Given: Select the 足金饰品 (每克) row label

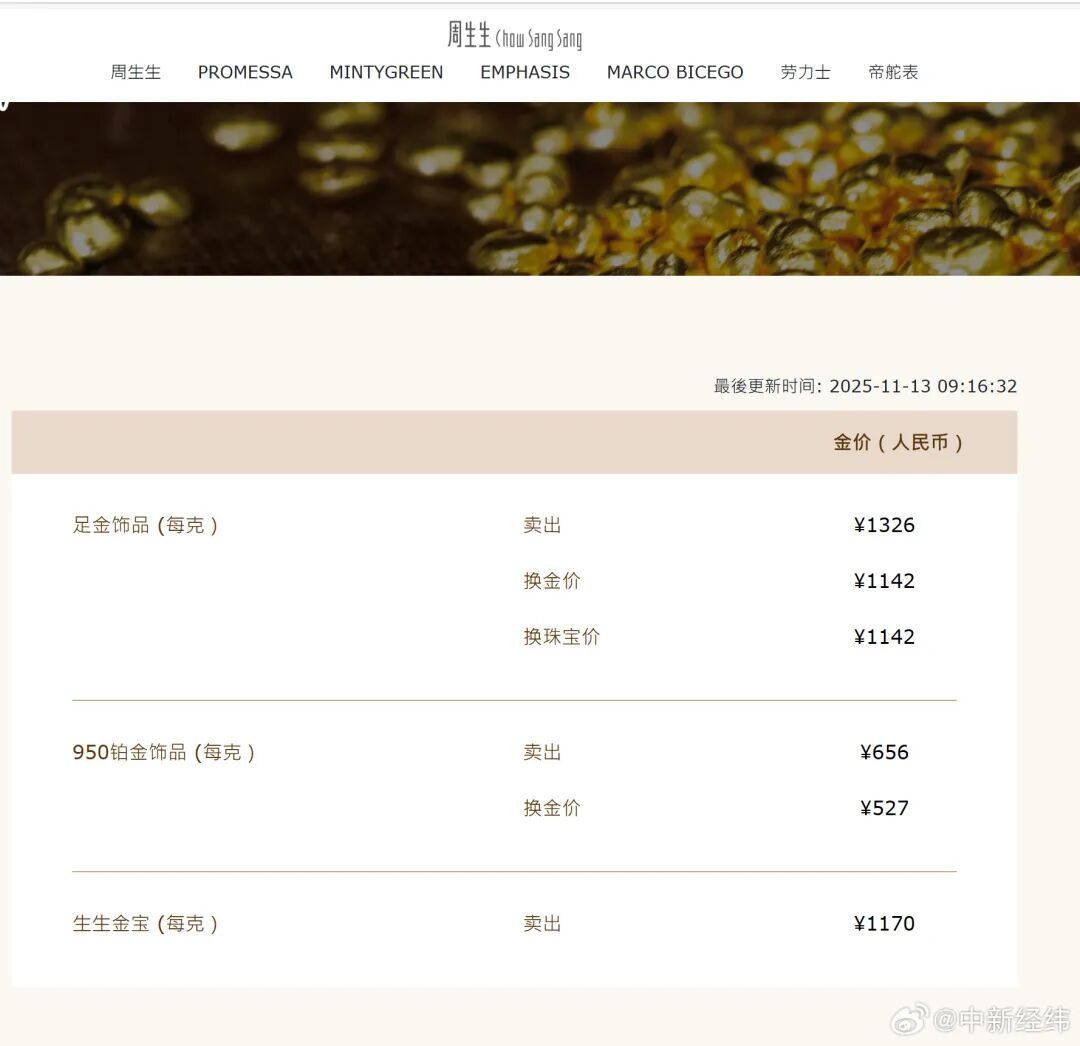Looking at the screenshot, I should pos(145,525).
